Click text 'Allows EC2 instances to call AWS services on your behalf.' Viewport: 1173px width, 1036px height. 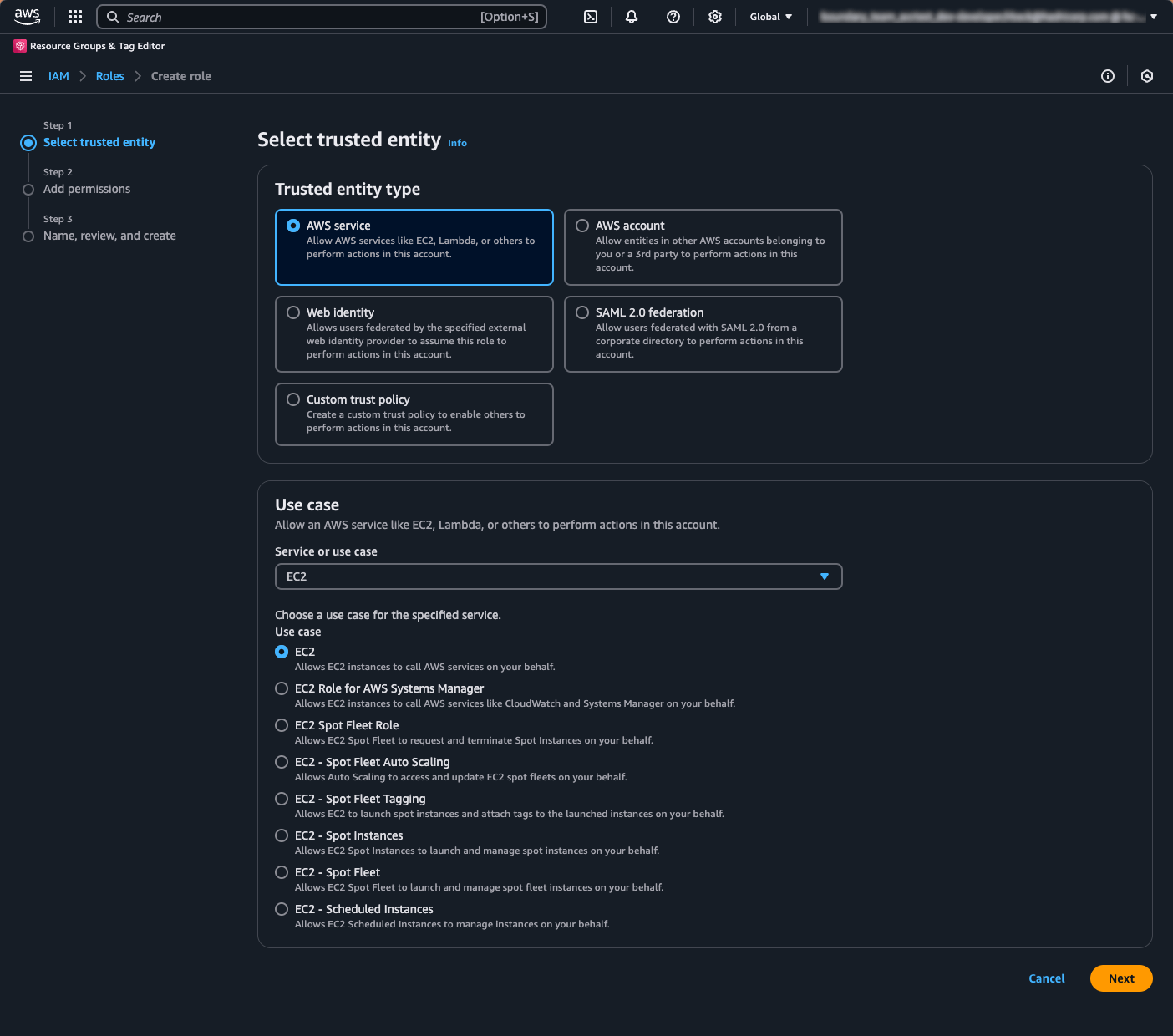(424, 667)
